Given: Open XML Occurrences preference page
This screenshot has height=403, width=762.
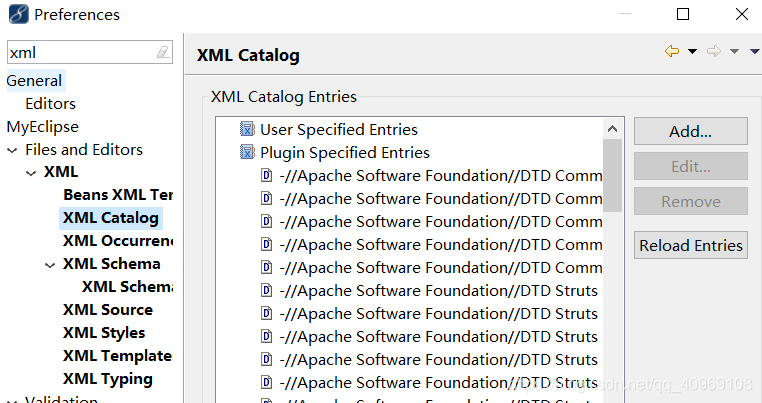Looking at the screenshot, I should point(118,241).
